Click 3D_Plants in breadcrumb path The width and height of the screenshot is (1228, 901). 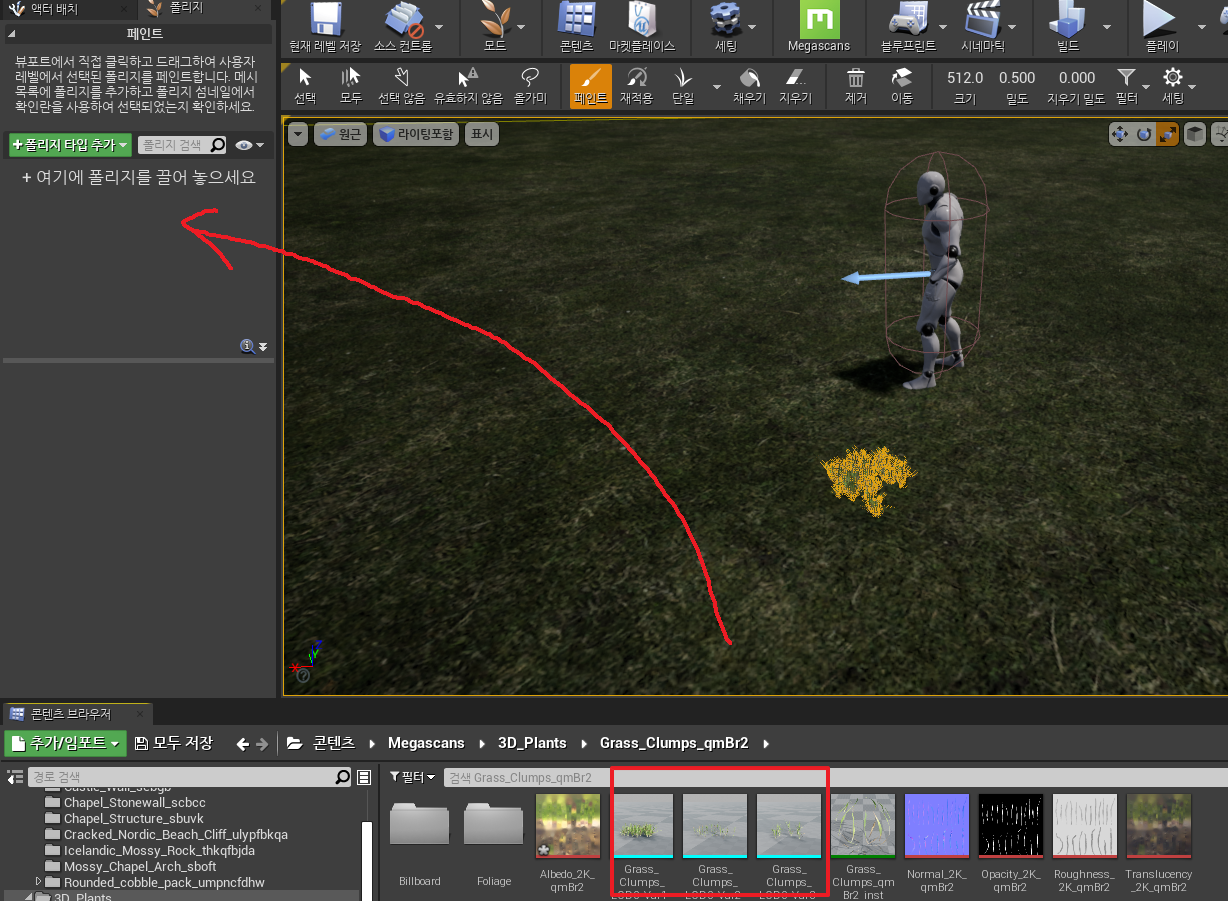(x=532, y=743)
